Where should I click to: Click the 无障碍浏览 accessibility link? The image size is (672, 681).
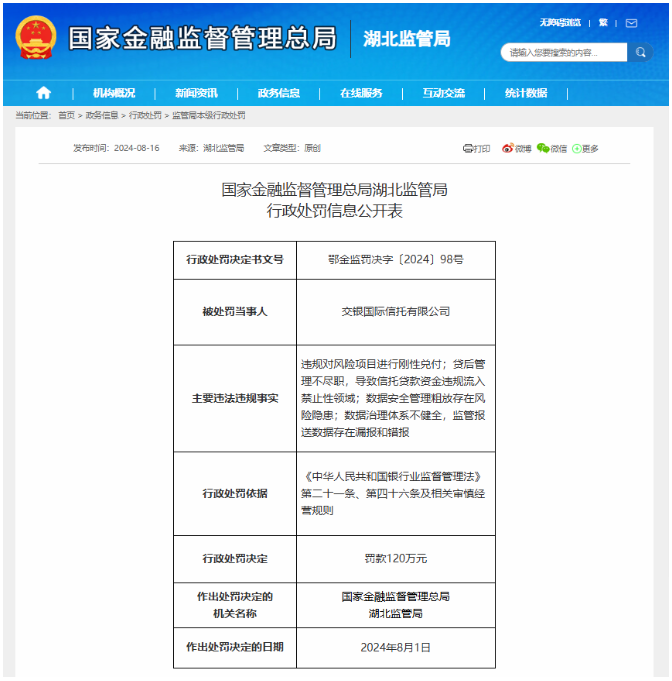tap(560, 23)
